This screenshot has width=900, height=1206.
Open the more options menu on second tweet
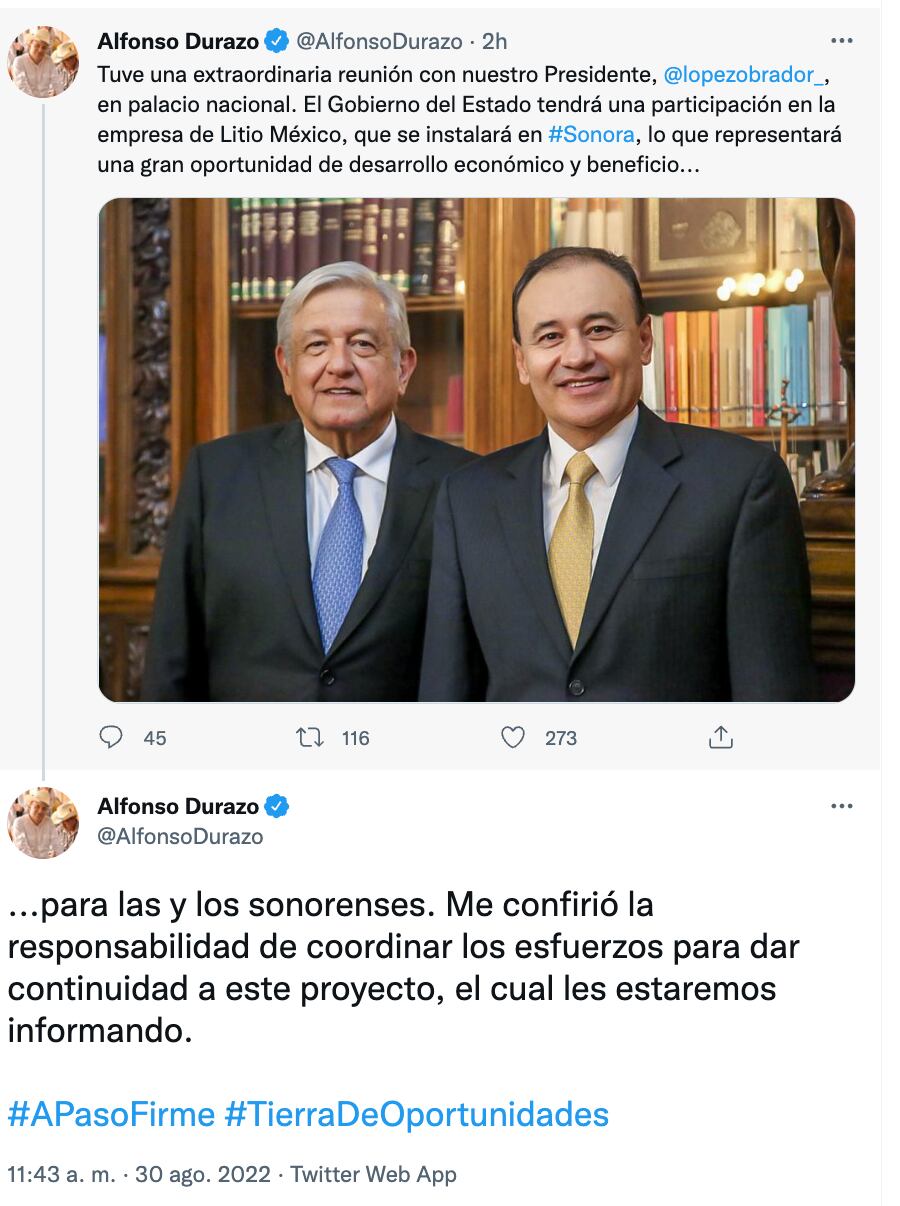[842, 806]
